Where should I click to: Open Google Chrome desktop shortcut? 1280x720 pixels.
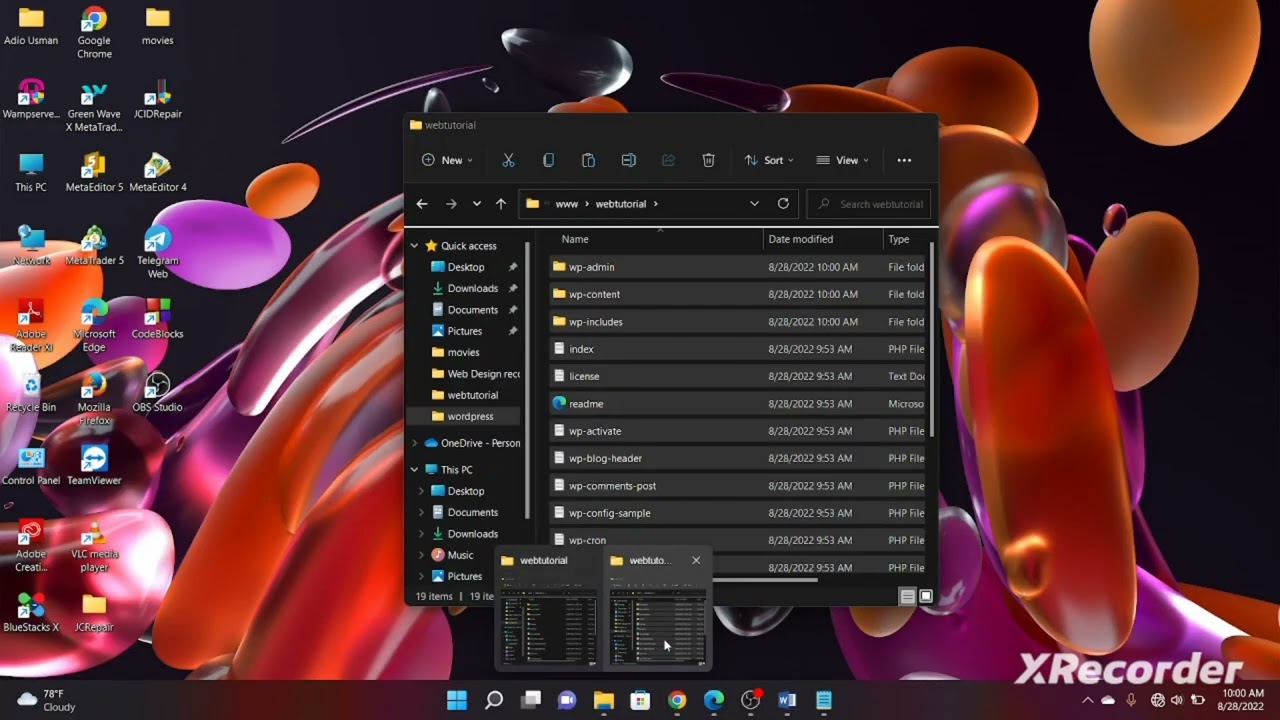tap(94, 33)
